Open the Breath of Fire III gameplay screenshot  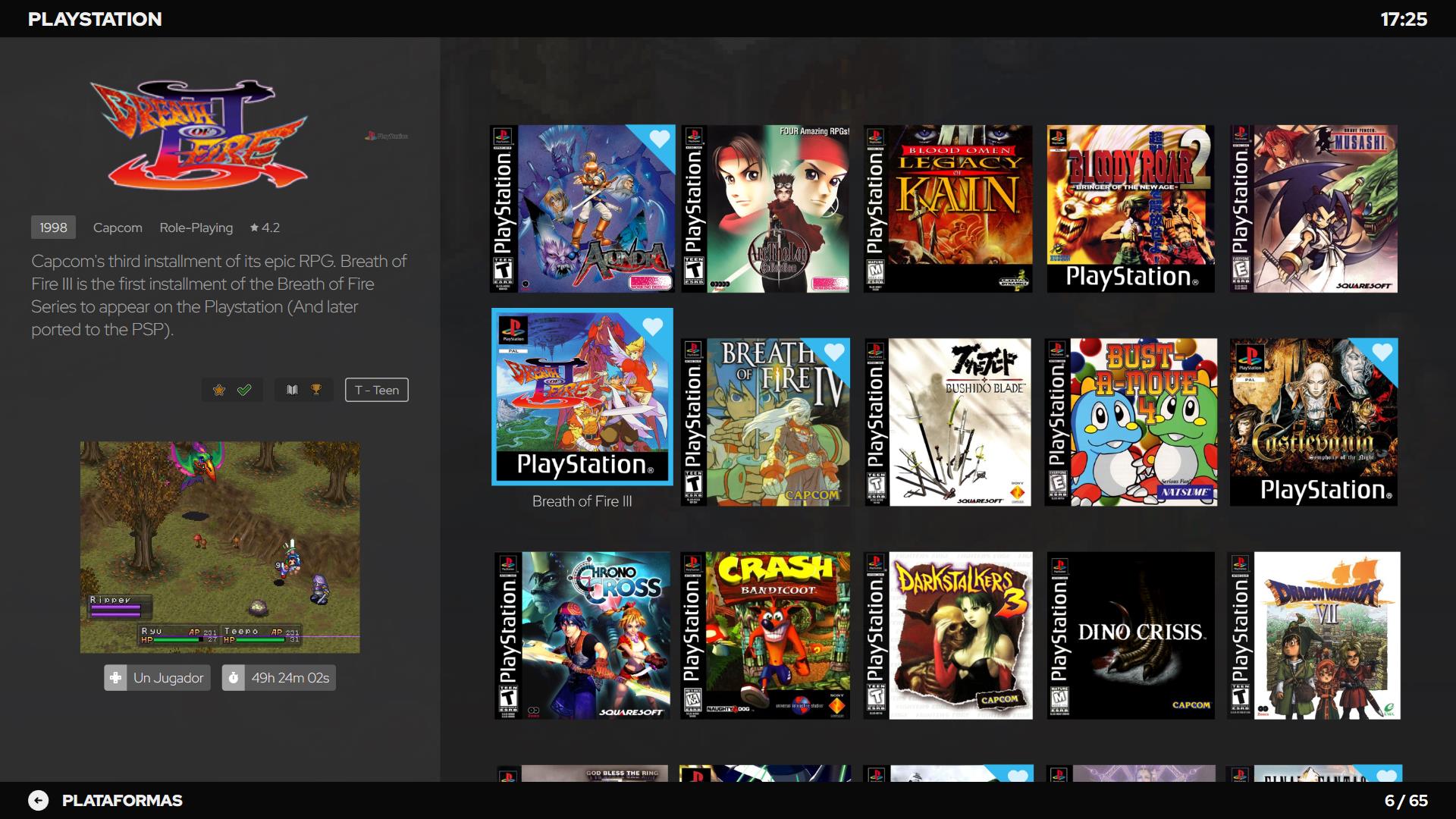[220, 548]
